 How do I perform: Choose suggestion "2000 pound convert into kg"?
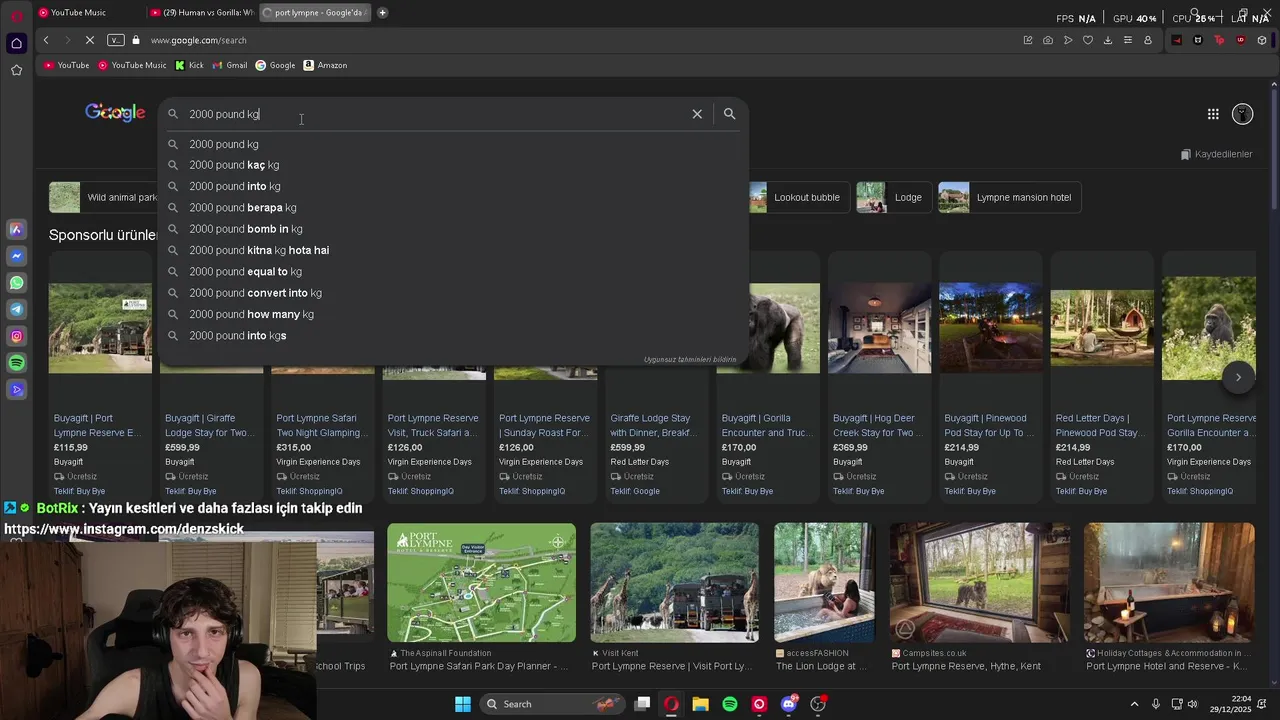pos(453,293)
